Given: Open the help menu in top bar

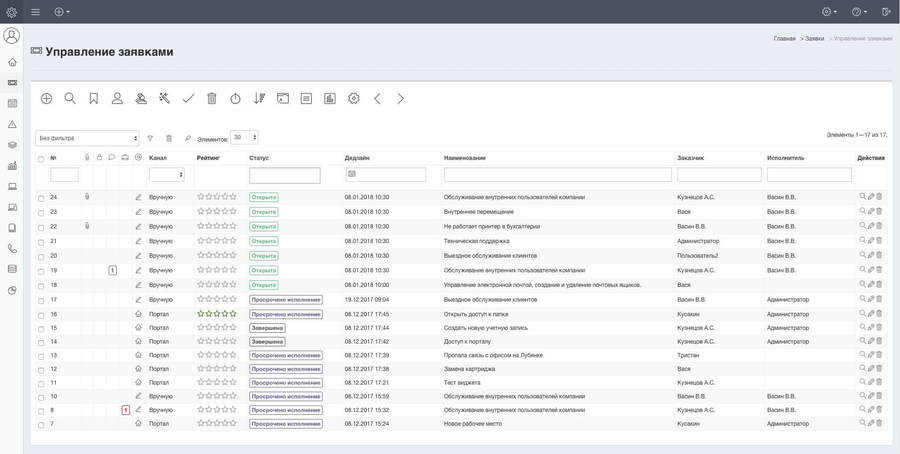Looking at the screenshot, I should click(x=858, y=12).
